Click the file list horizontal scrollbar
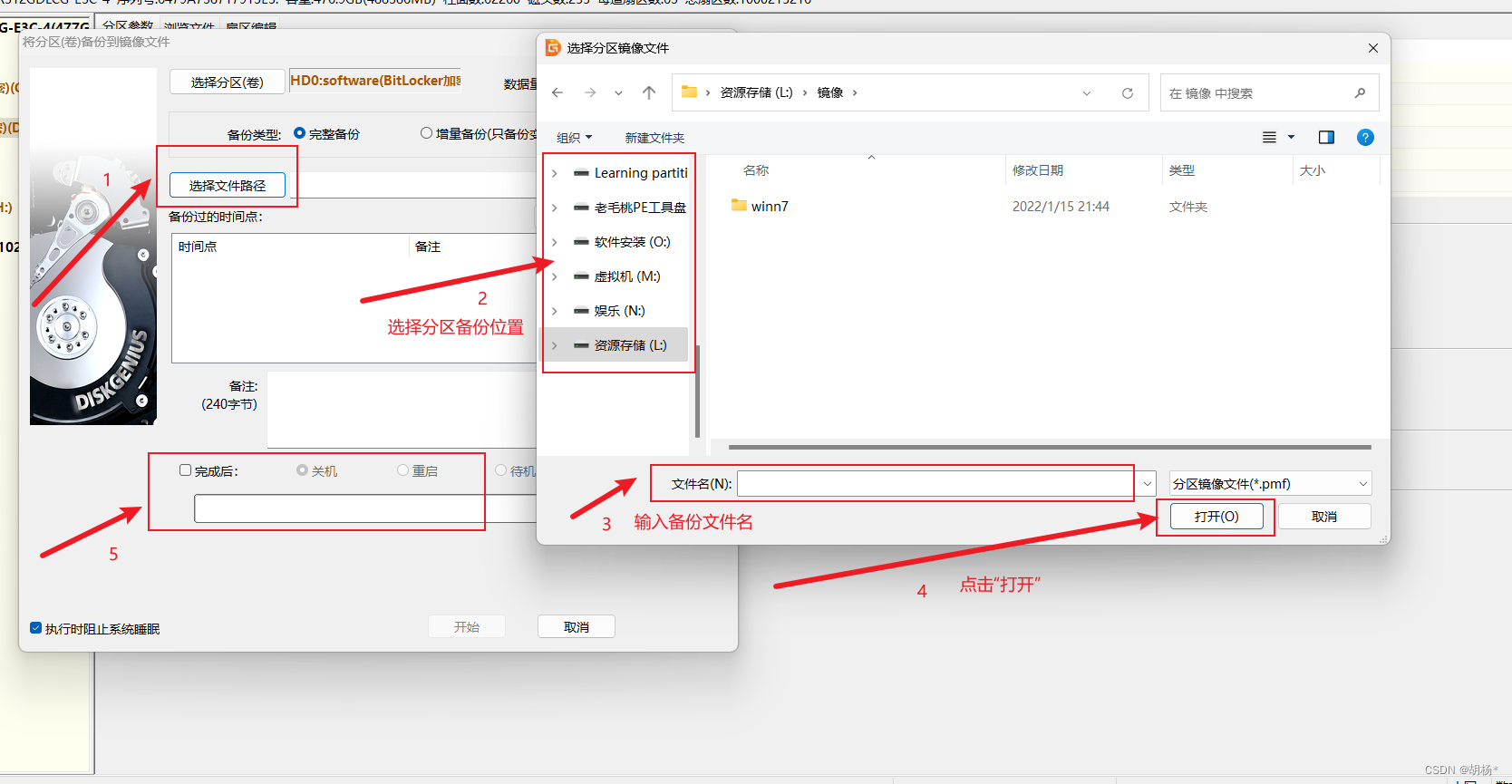 pos(1050,447)
